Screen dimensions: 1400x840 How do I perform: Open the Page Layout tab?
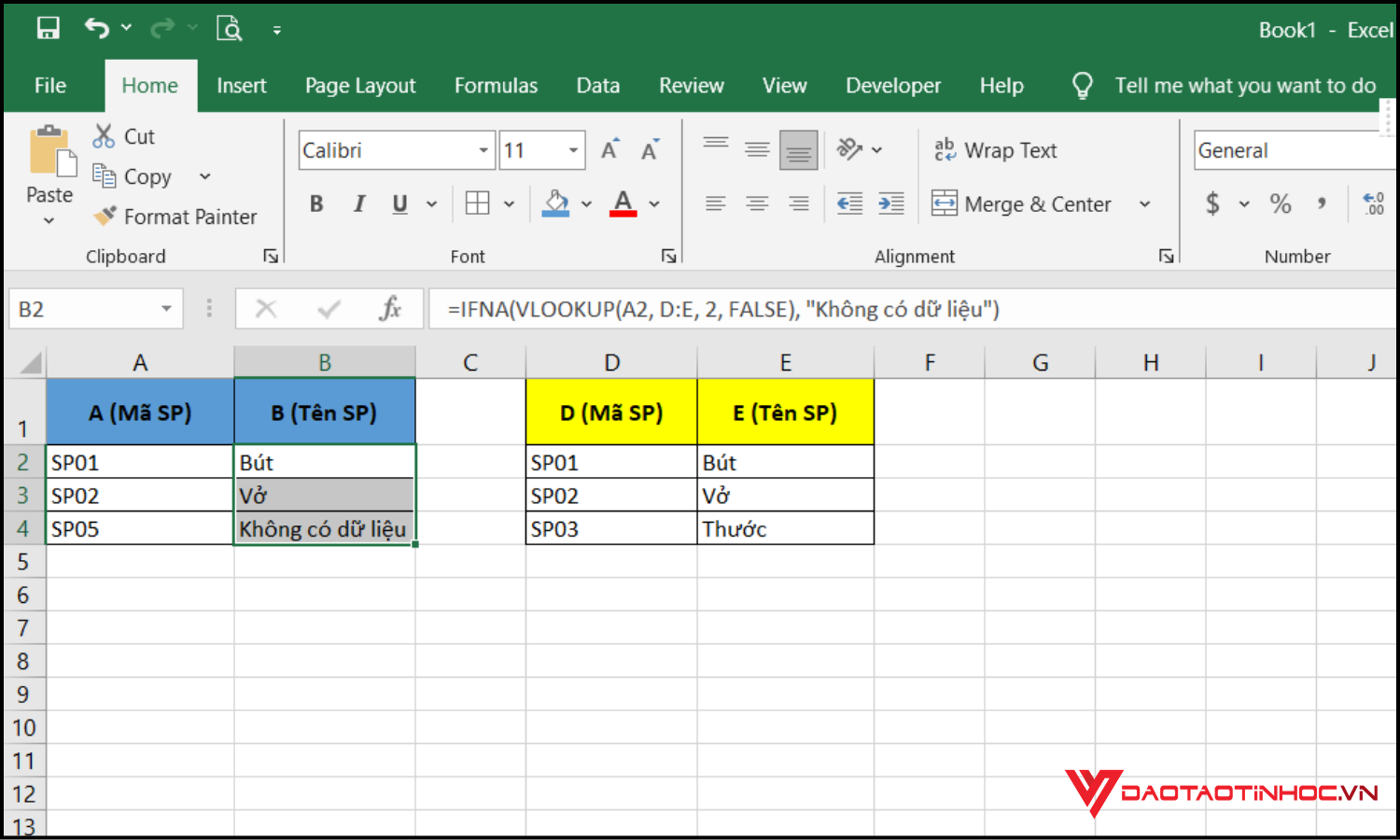tap(360, 86)
